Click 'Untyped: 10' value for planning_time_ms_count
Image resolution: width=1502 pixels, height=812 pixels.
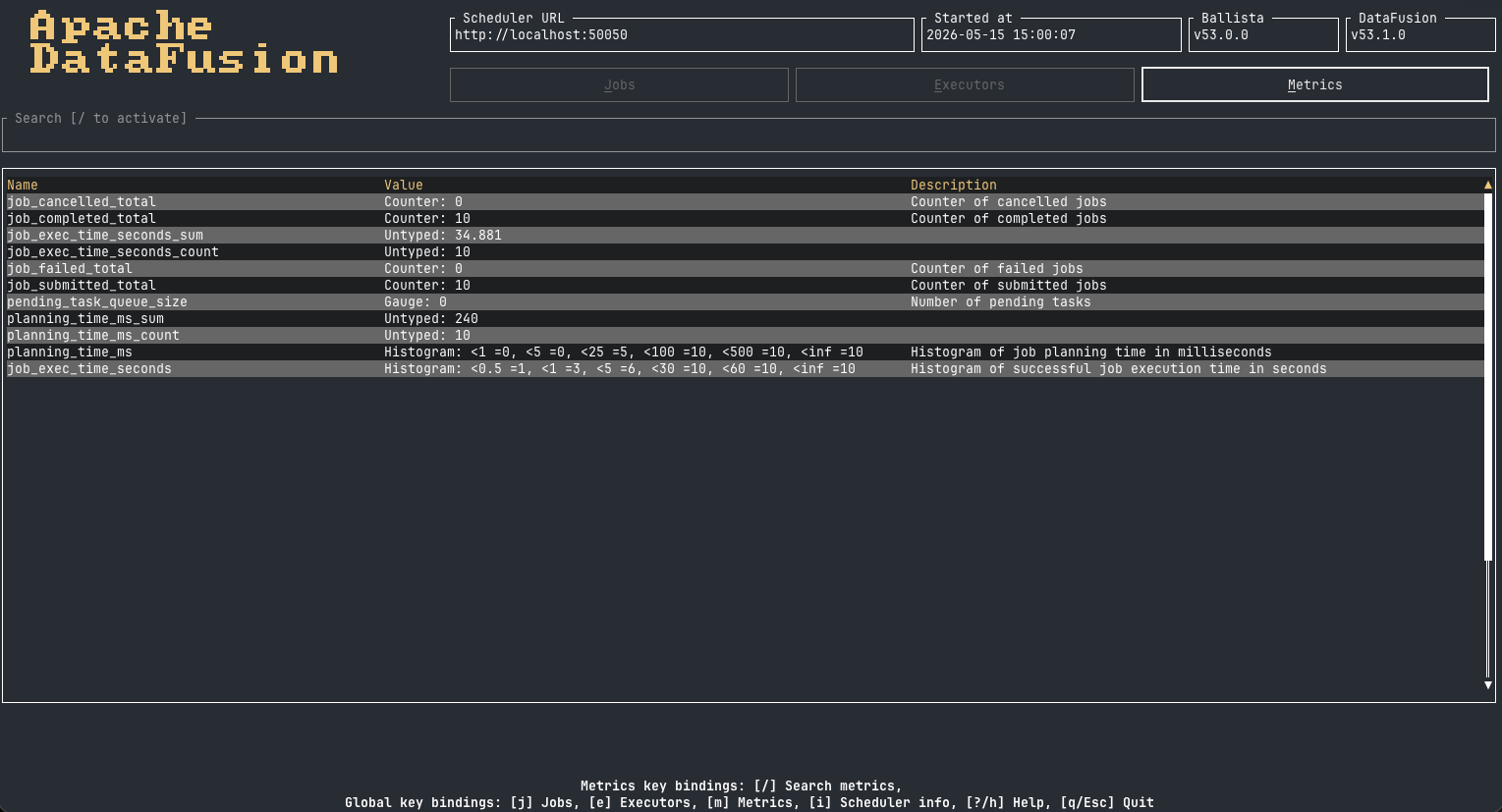[427, 335]
